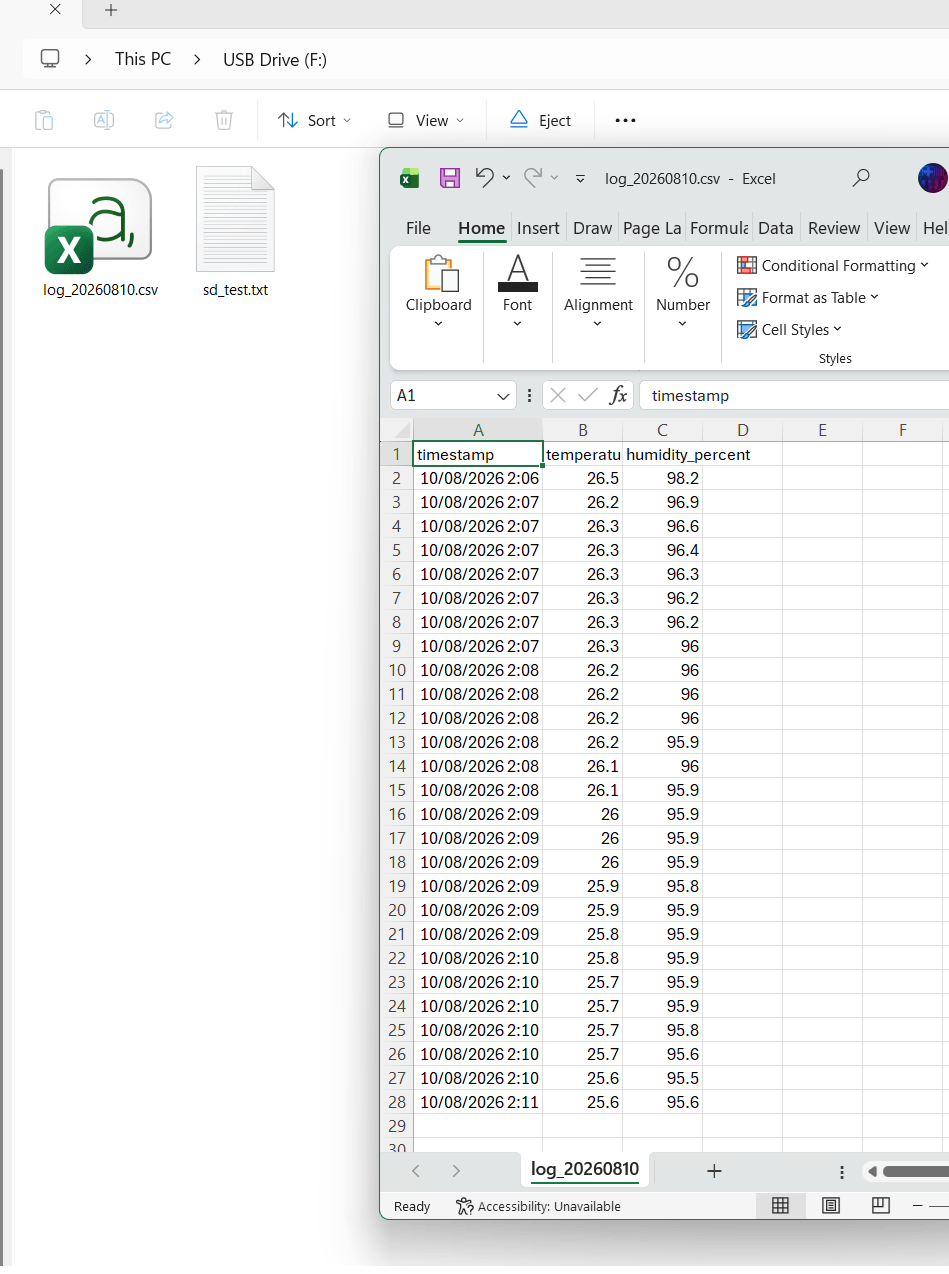Open the Sort menu in File Explorer
Screen dimensions: 949x1274
click(x=314, y=120)
